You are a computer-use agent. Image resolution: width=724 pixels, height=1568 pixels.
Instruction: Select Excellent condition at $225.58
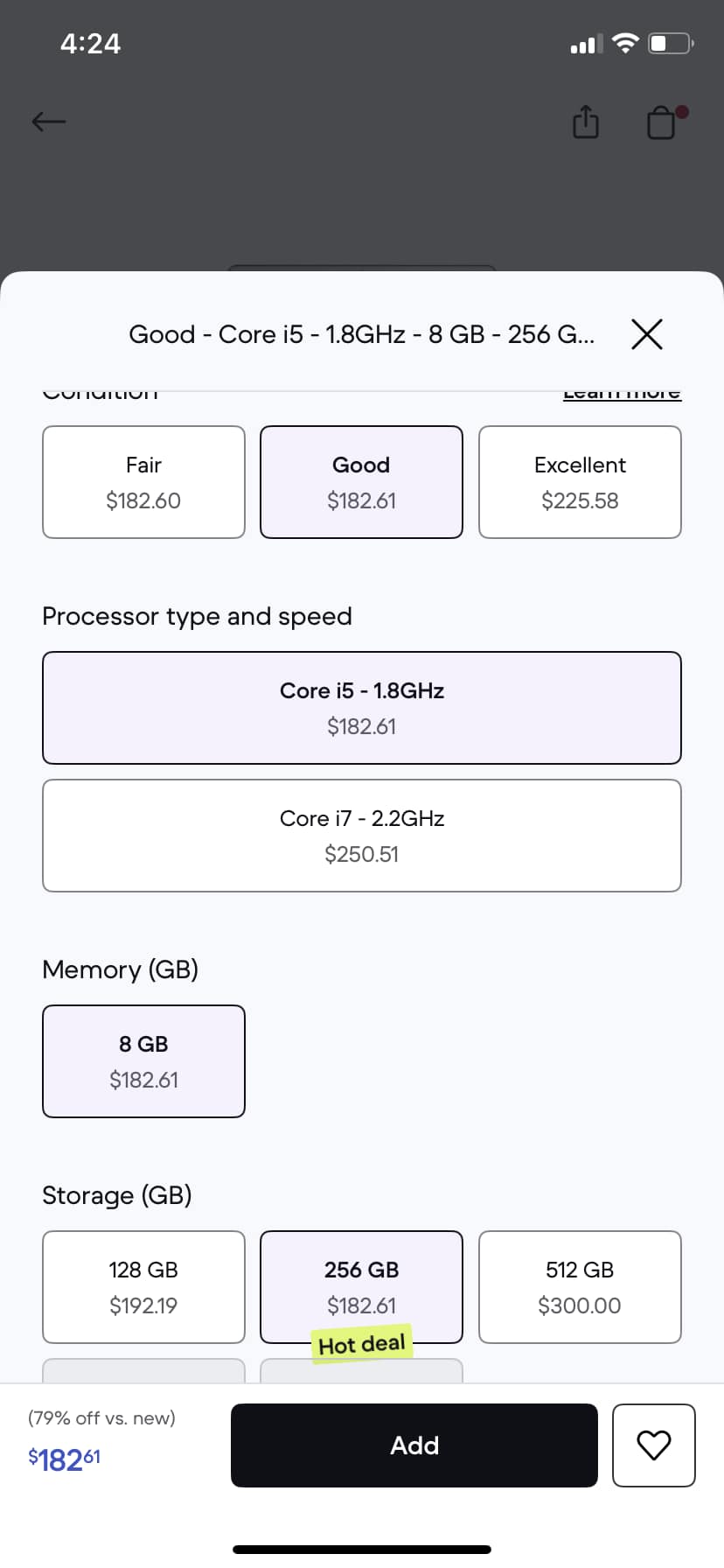click(x=580, y=482)
